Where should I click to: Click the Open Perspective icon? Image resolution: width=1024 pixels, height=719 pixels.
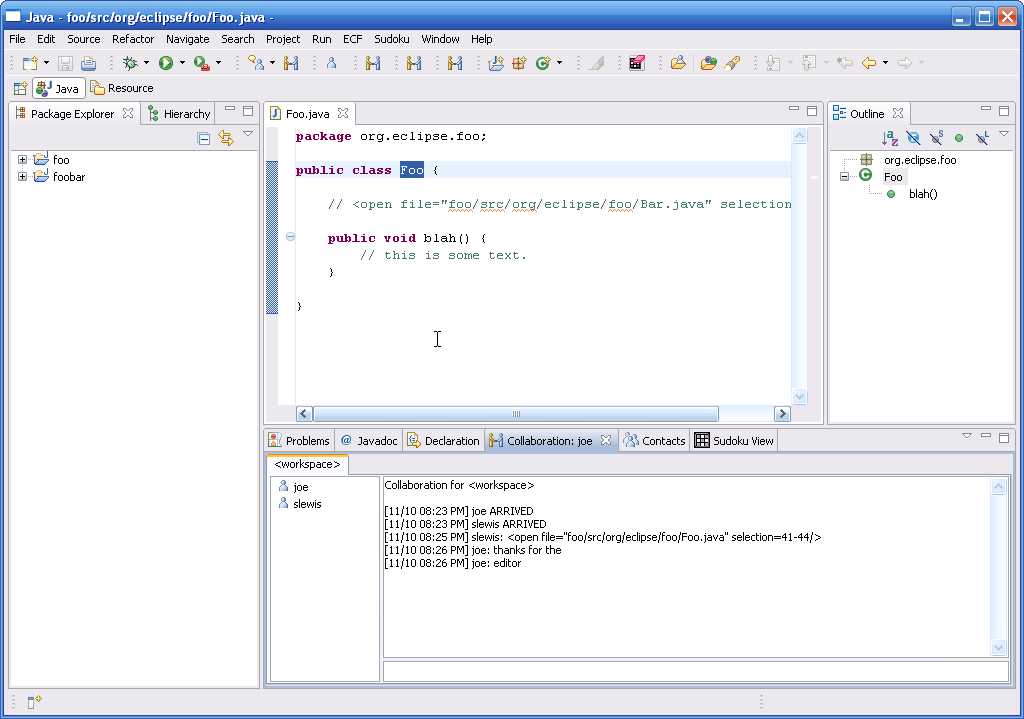[20, 88]
